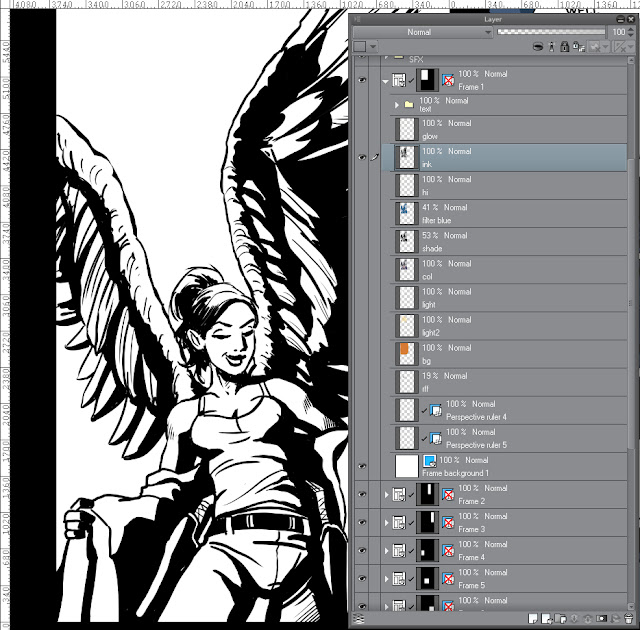Viewport: 640px width, 630px height.
Task: Click the New Vector Layer icon
Action: pos(546,619)
